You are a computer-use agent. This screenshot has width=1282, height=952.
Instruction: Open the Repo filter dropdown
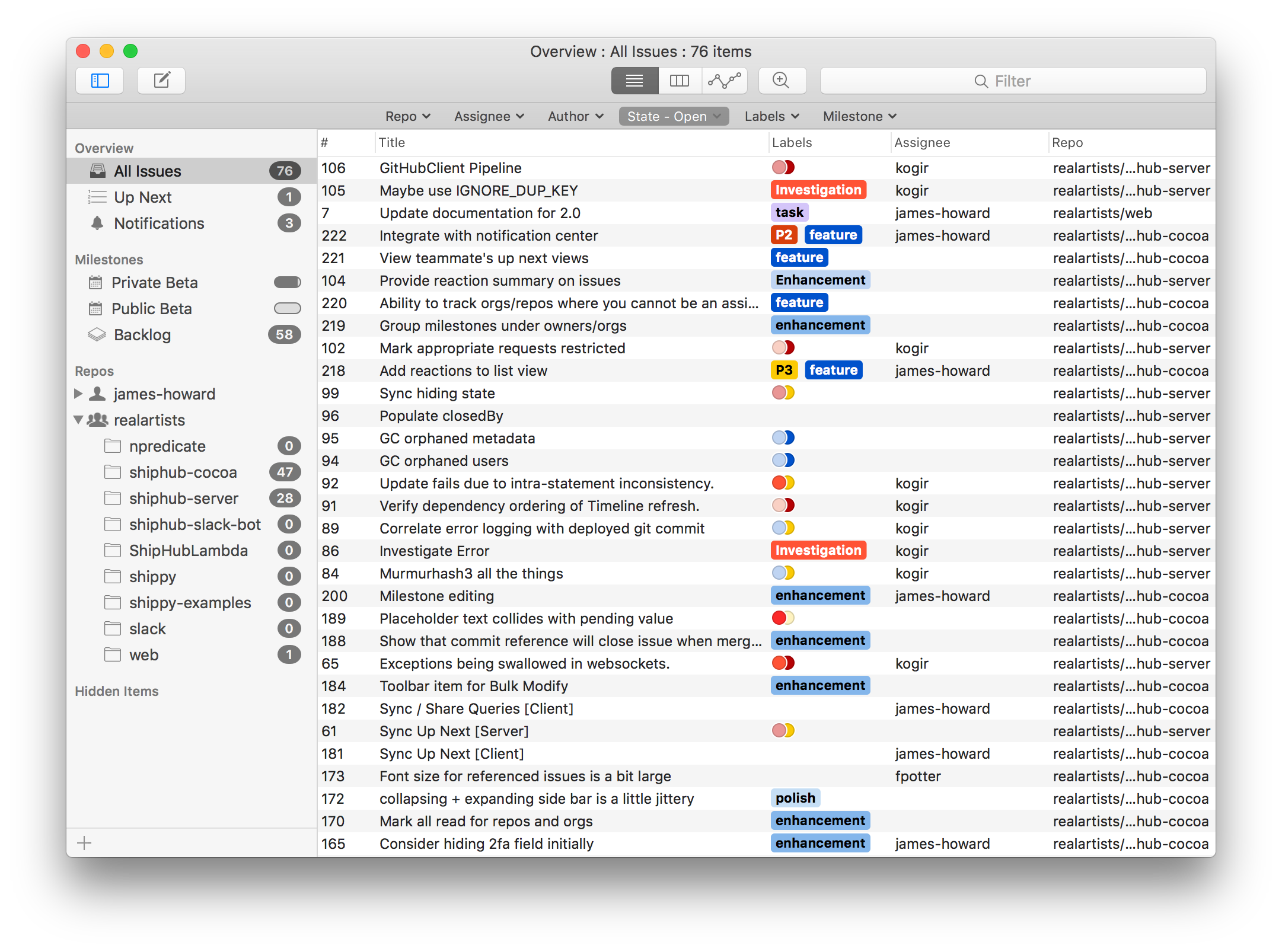[x=408, y=116]
